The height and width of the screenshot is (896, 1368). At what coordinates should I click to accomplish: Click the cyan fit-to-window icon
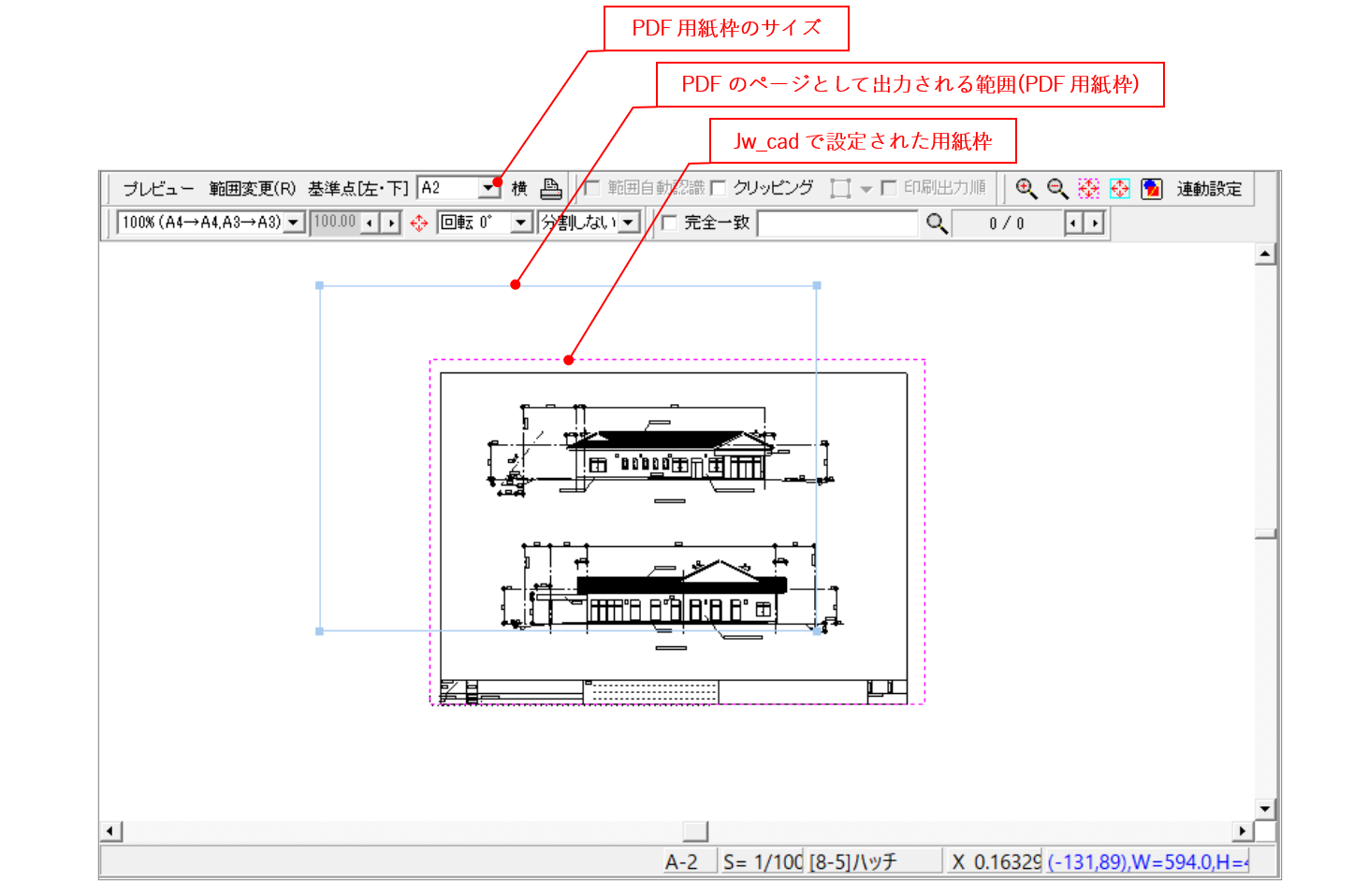1119,188
